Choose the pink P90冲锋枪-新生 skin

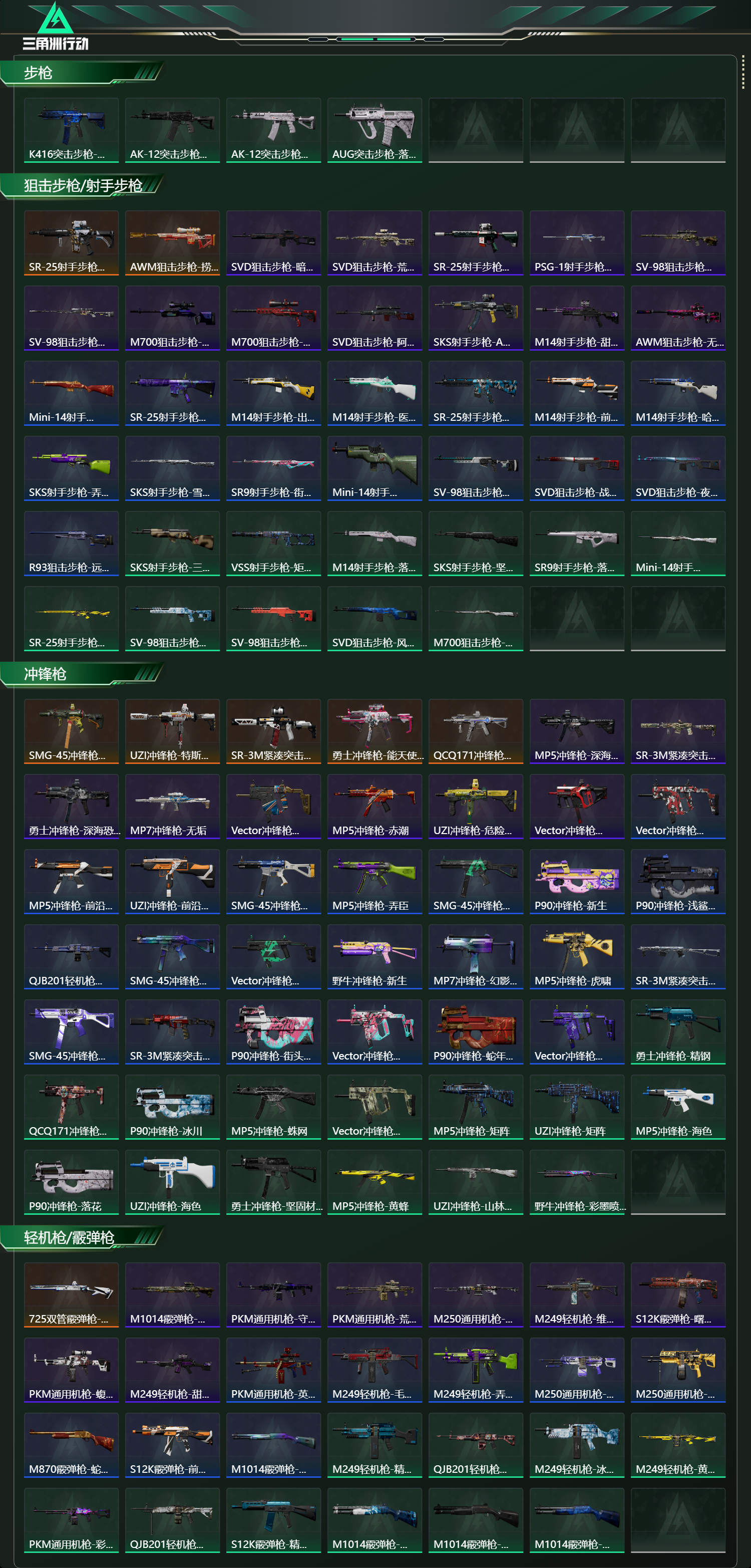pos(576,881)
